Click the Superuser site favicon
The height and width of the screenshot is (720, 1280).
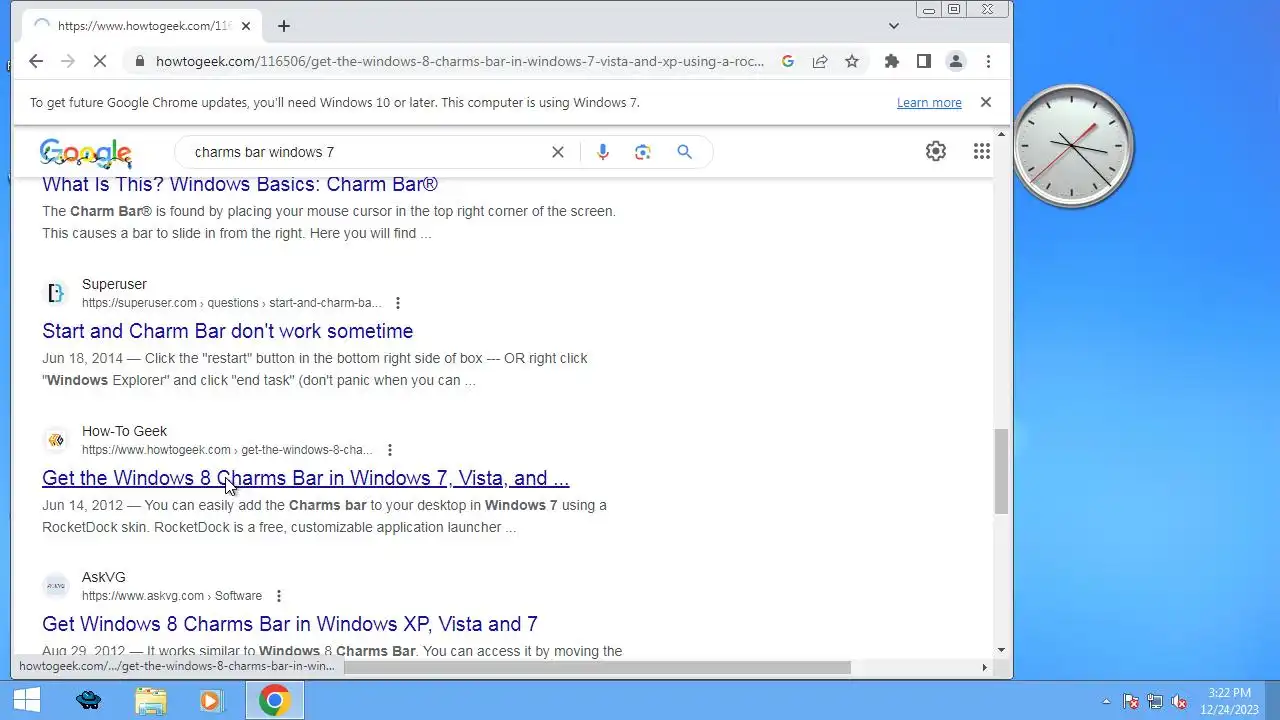point(56,293)
